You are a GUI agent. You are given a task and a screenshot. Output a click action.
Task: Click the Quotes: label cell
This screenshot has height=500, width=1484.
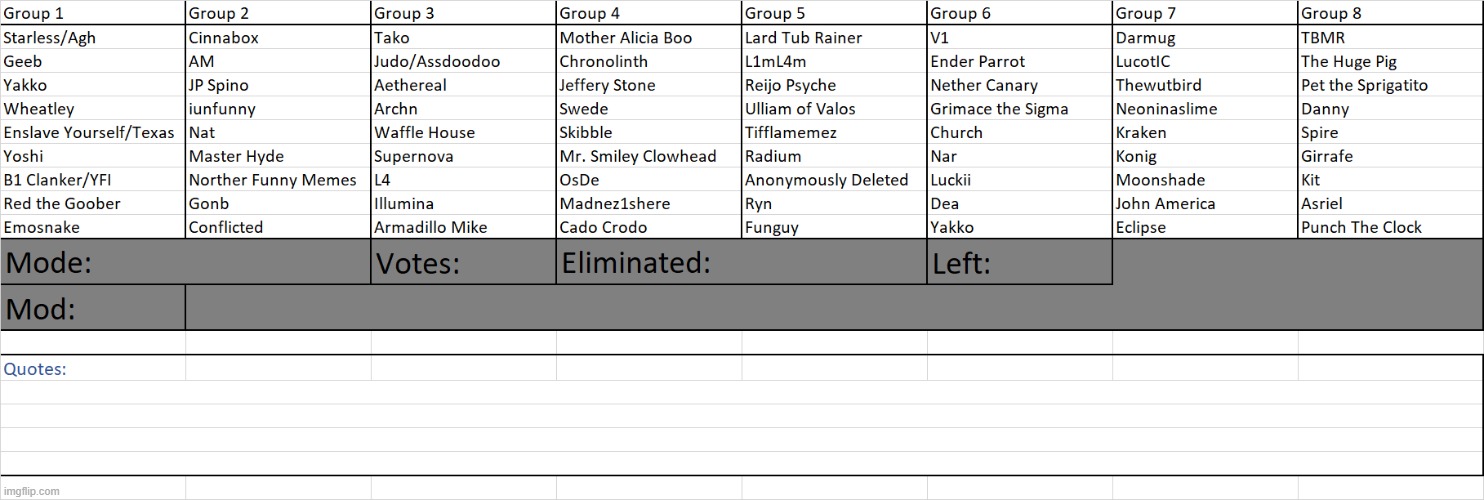(x=92, y=369)
